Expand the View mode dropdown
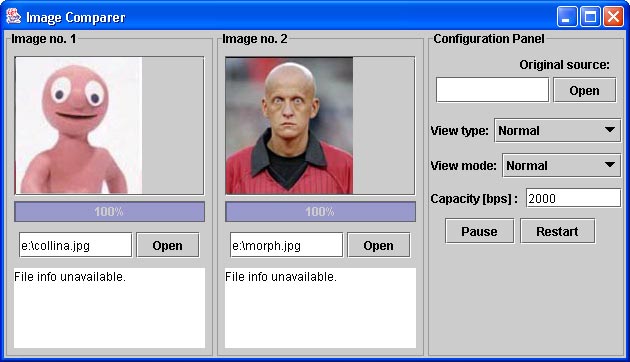The image size is (630, 362). coord(562,165)
